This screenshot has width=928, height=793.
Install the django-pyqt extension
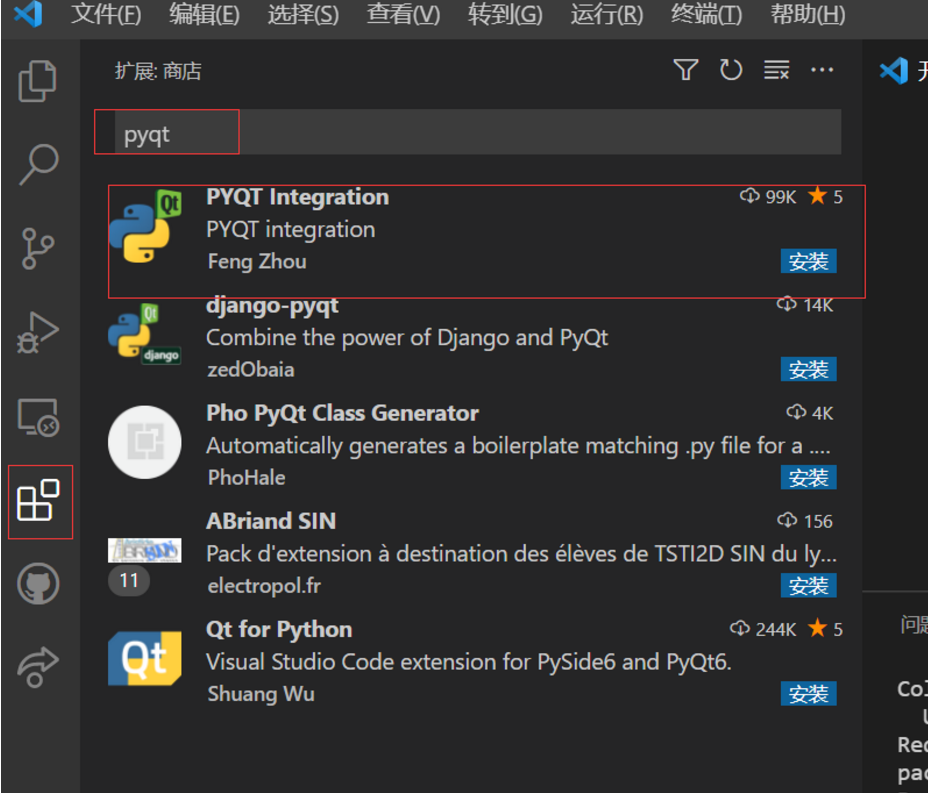click(x=808, y=369)
